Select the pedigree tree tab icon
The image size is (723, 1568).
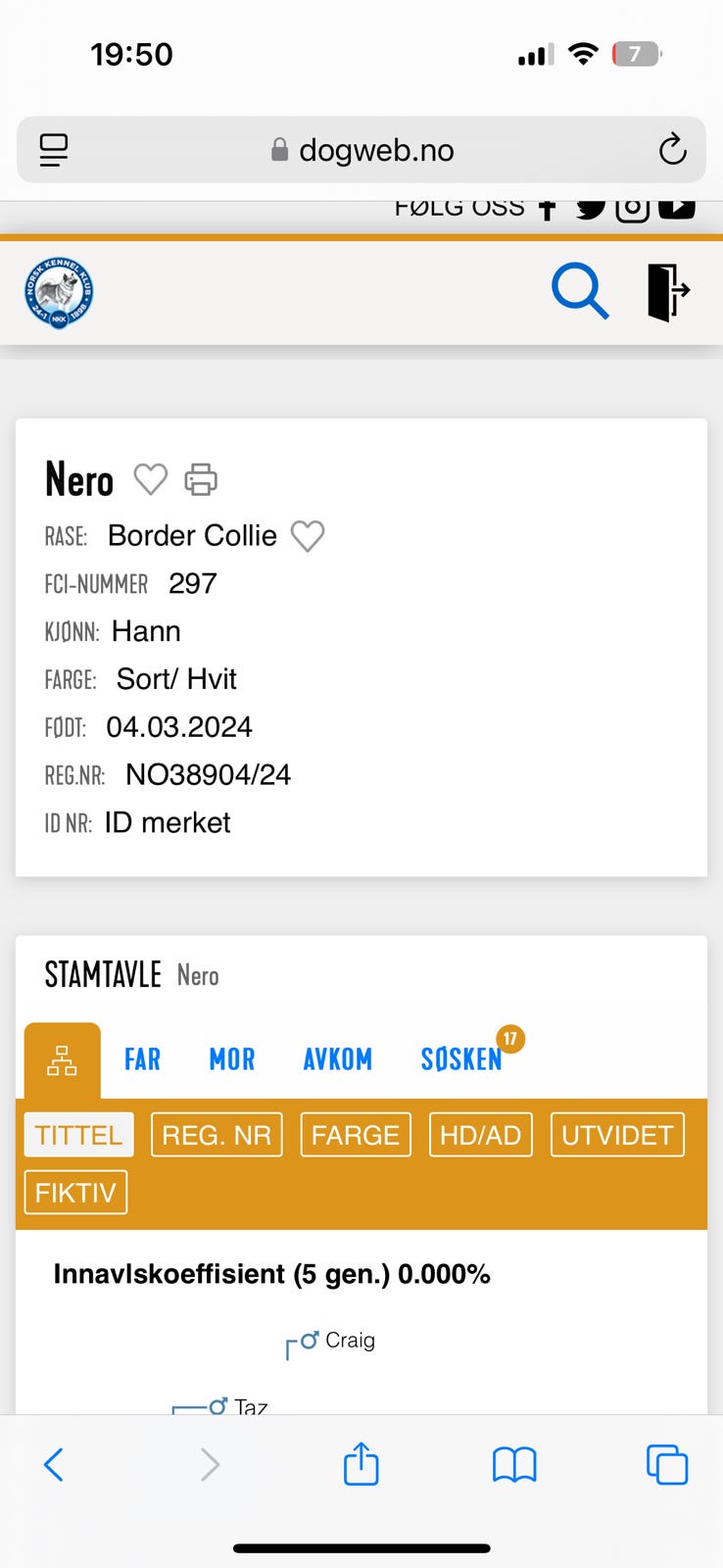[63, 1060]
